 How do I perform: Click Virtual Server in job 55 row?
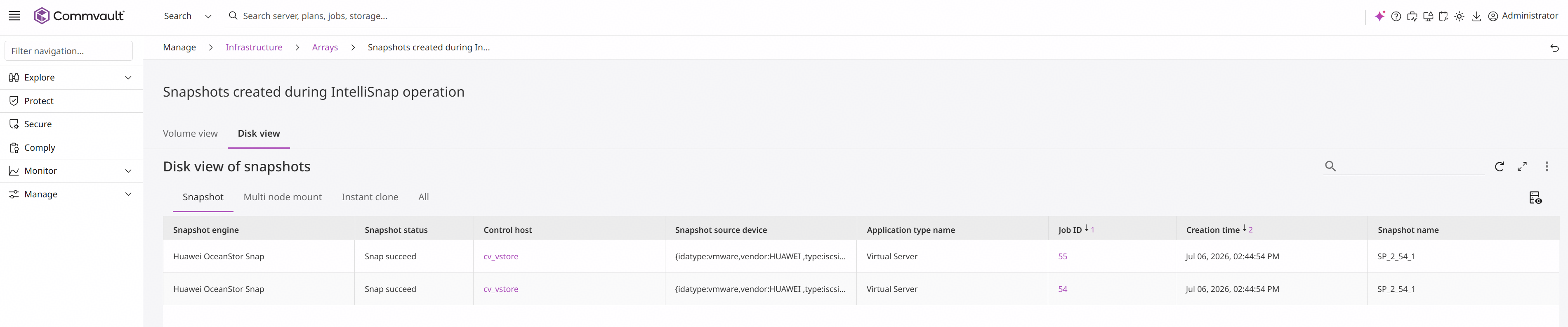[892, 257]
